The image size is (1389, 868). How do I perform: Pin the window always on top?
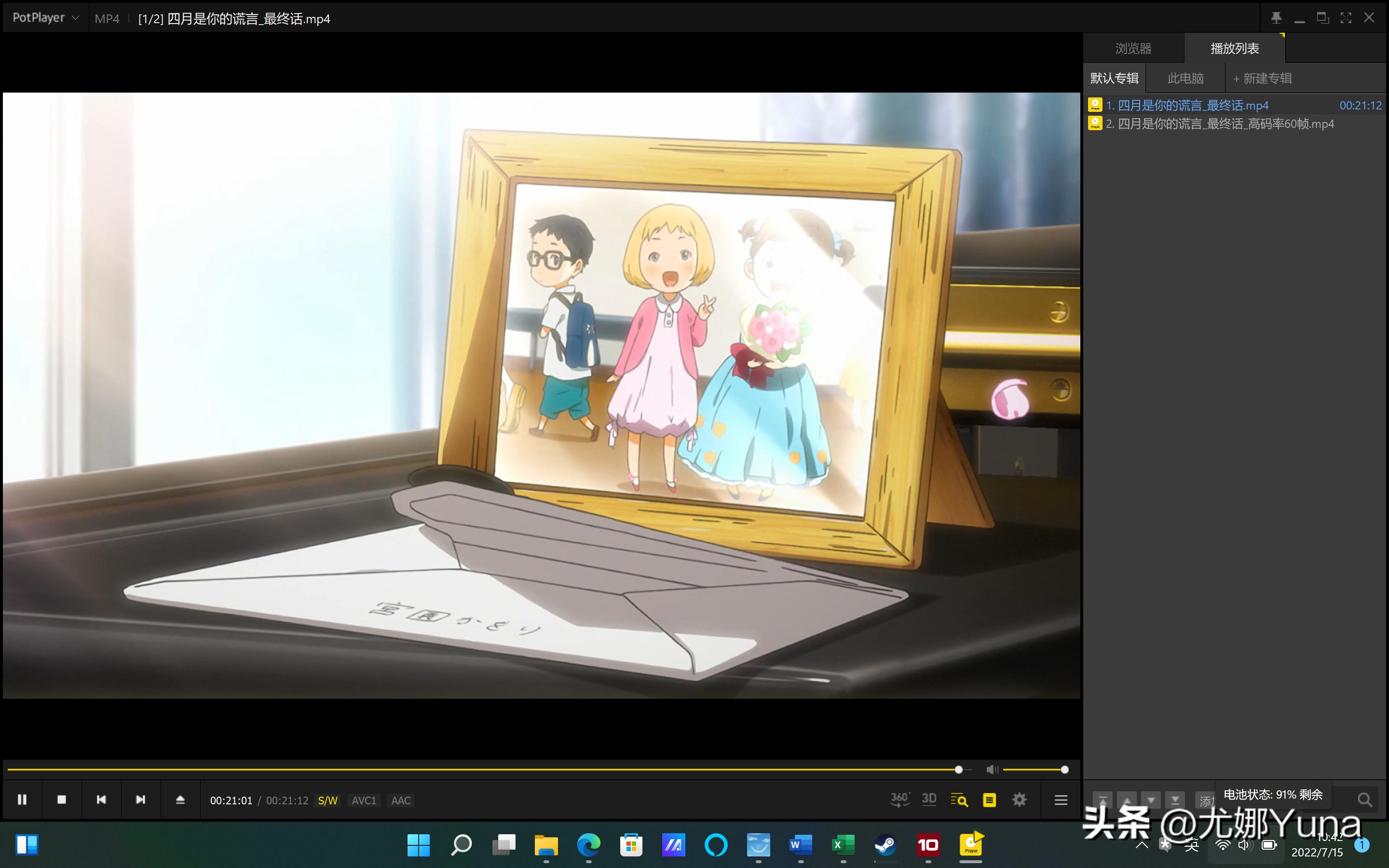(1276, 18)
